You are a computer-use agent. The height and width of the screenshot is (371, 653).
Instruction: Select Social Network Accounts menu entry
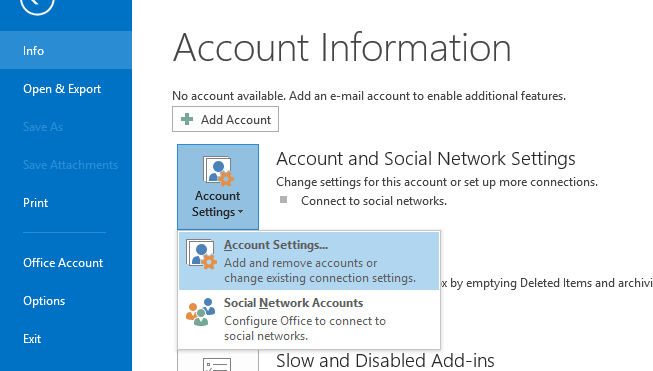[x=309, y=319]
